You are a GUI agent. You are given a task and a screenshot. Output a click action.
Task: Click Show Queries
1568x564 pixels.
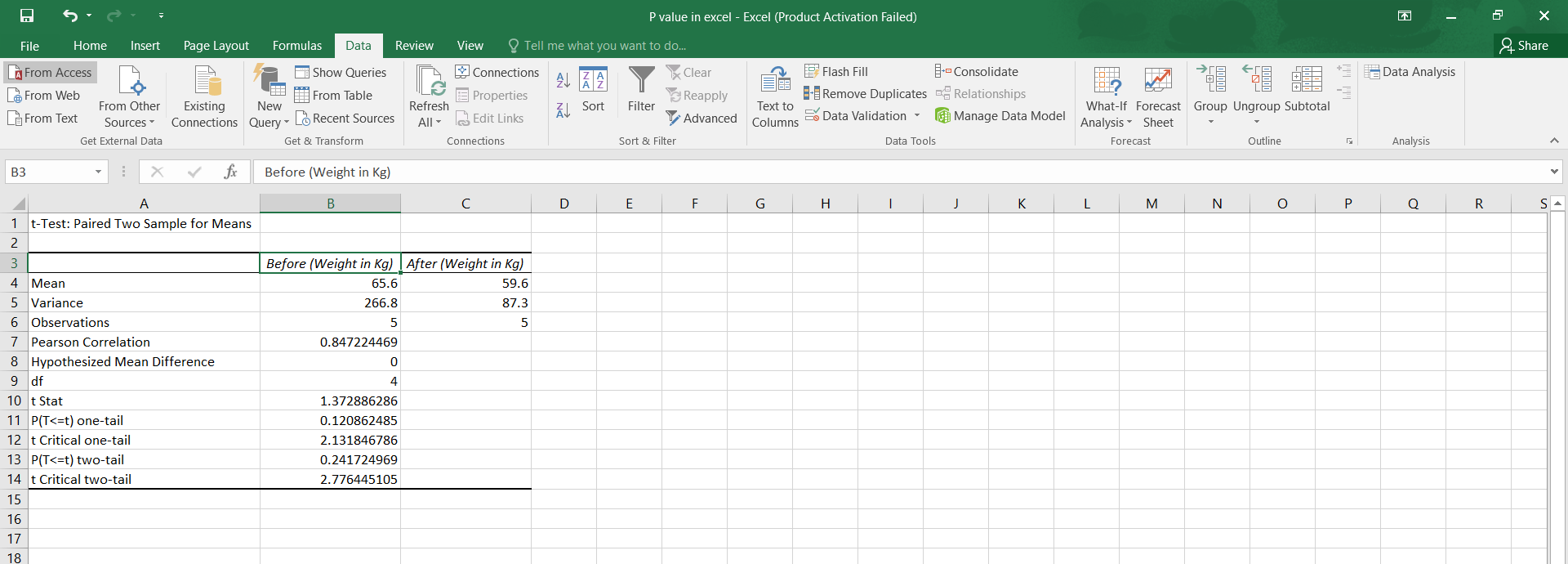[x=341, y=73]
